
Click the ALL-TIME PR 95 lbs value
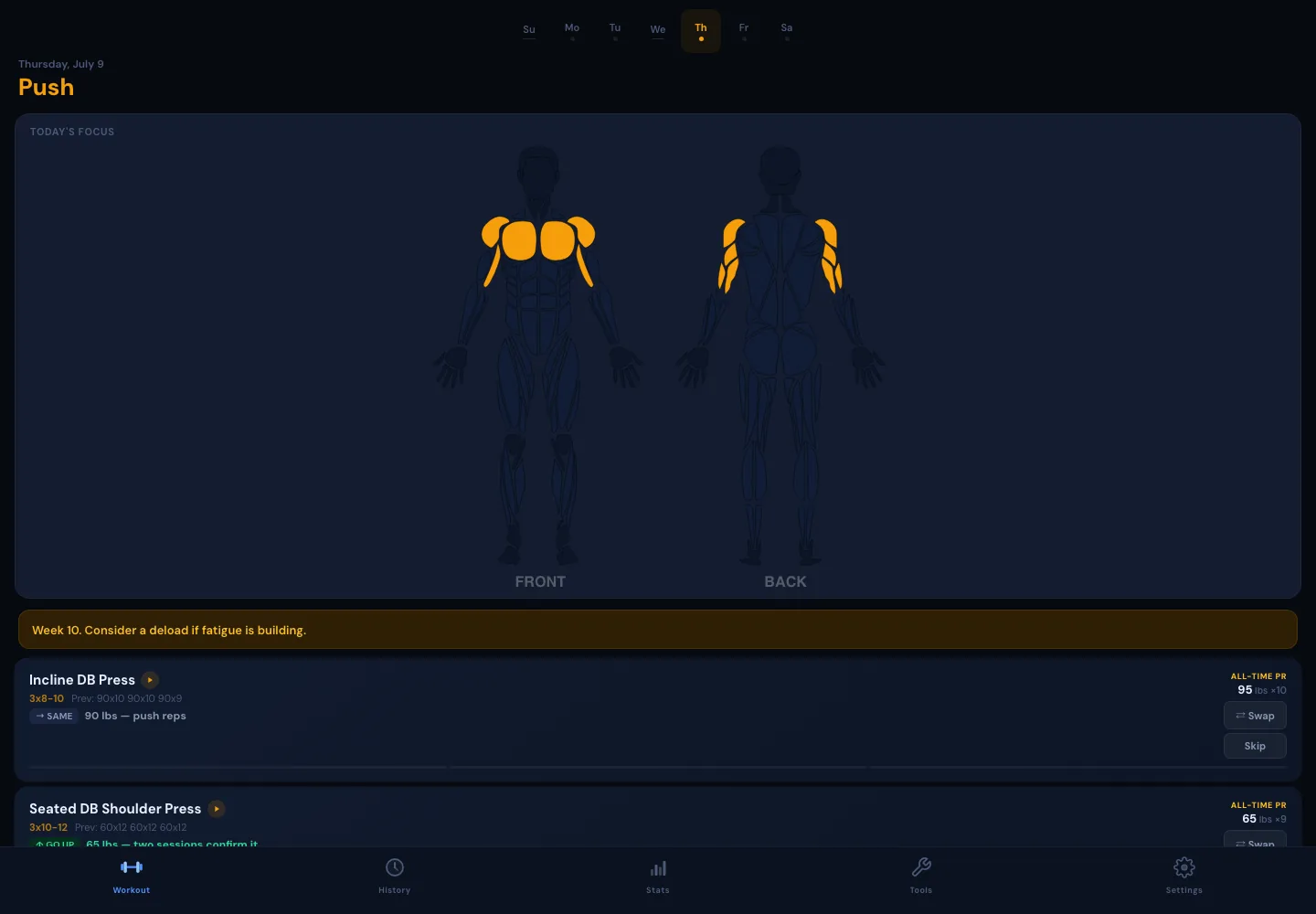click(x=1261, y=690)
